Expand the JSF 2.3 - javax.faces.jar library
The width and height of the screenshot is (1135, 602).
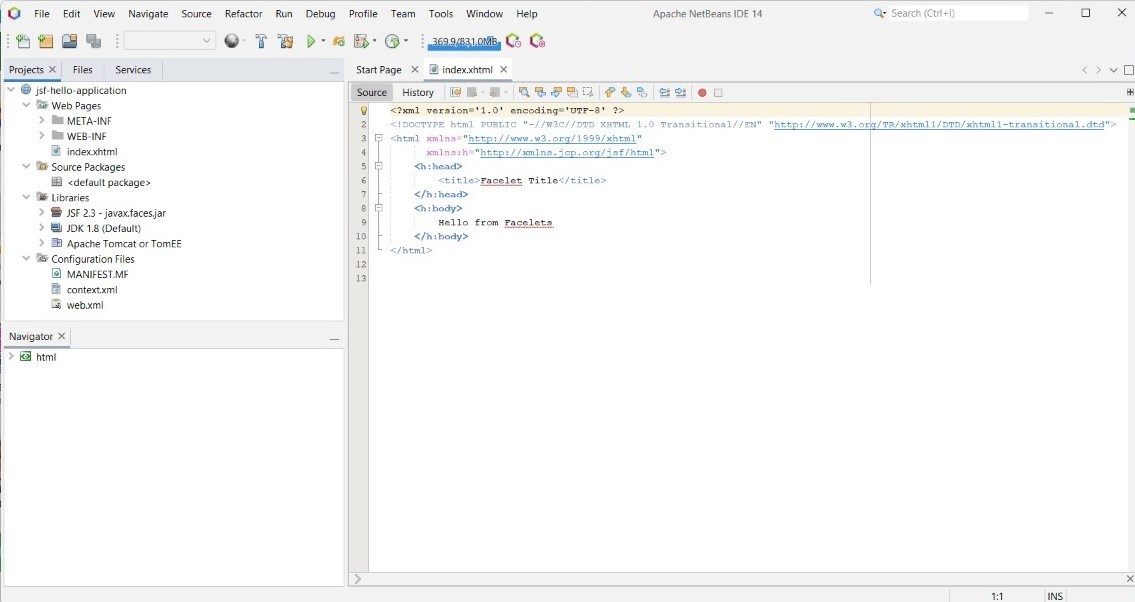tap(43, 212)
